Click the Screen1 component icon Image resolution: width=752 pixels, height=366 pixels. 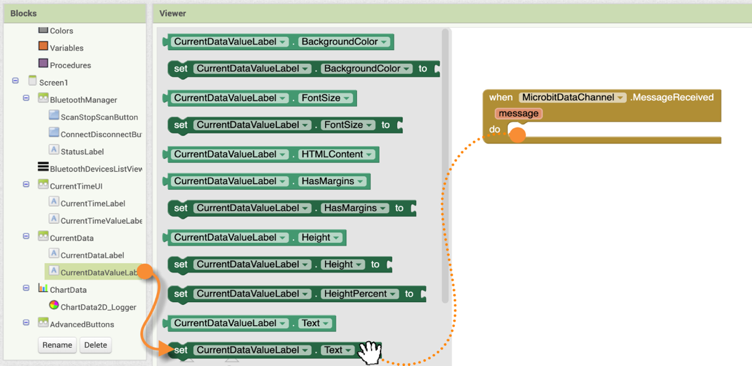pos(33,81)
